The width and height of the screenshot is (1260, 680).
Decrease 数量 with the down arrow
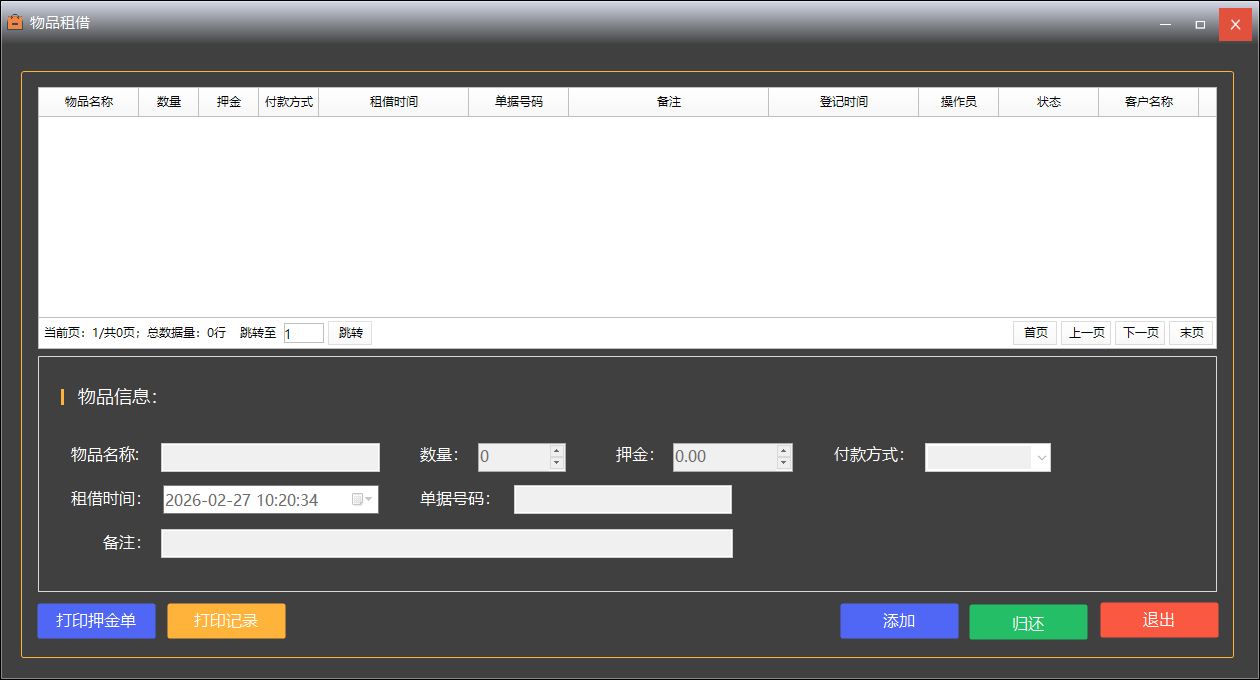click(557, 463)
